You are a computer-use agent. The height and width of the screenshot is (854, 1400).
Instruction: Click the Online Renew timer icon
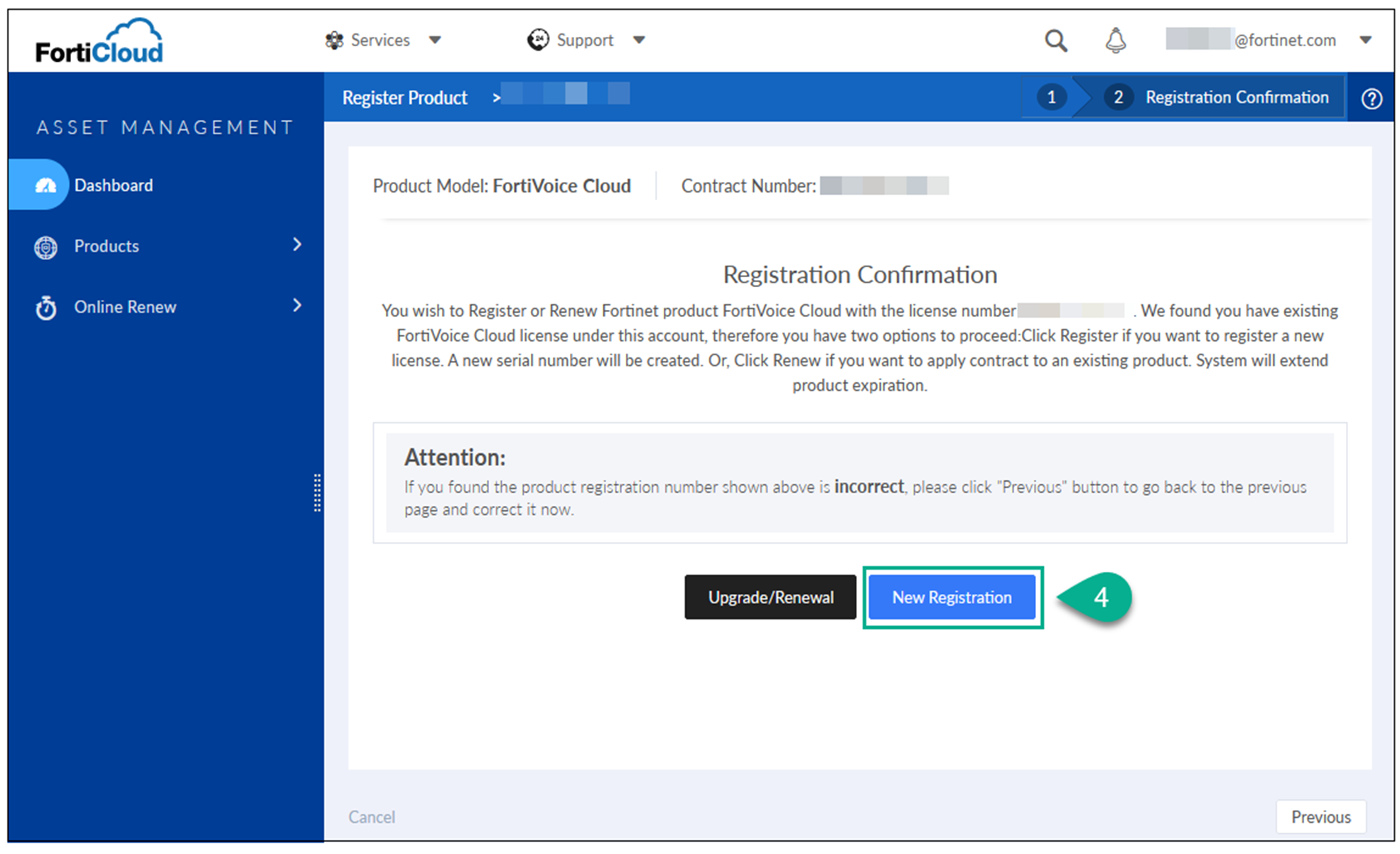click(x=45, y=307)
